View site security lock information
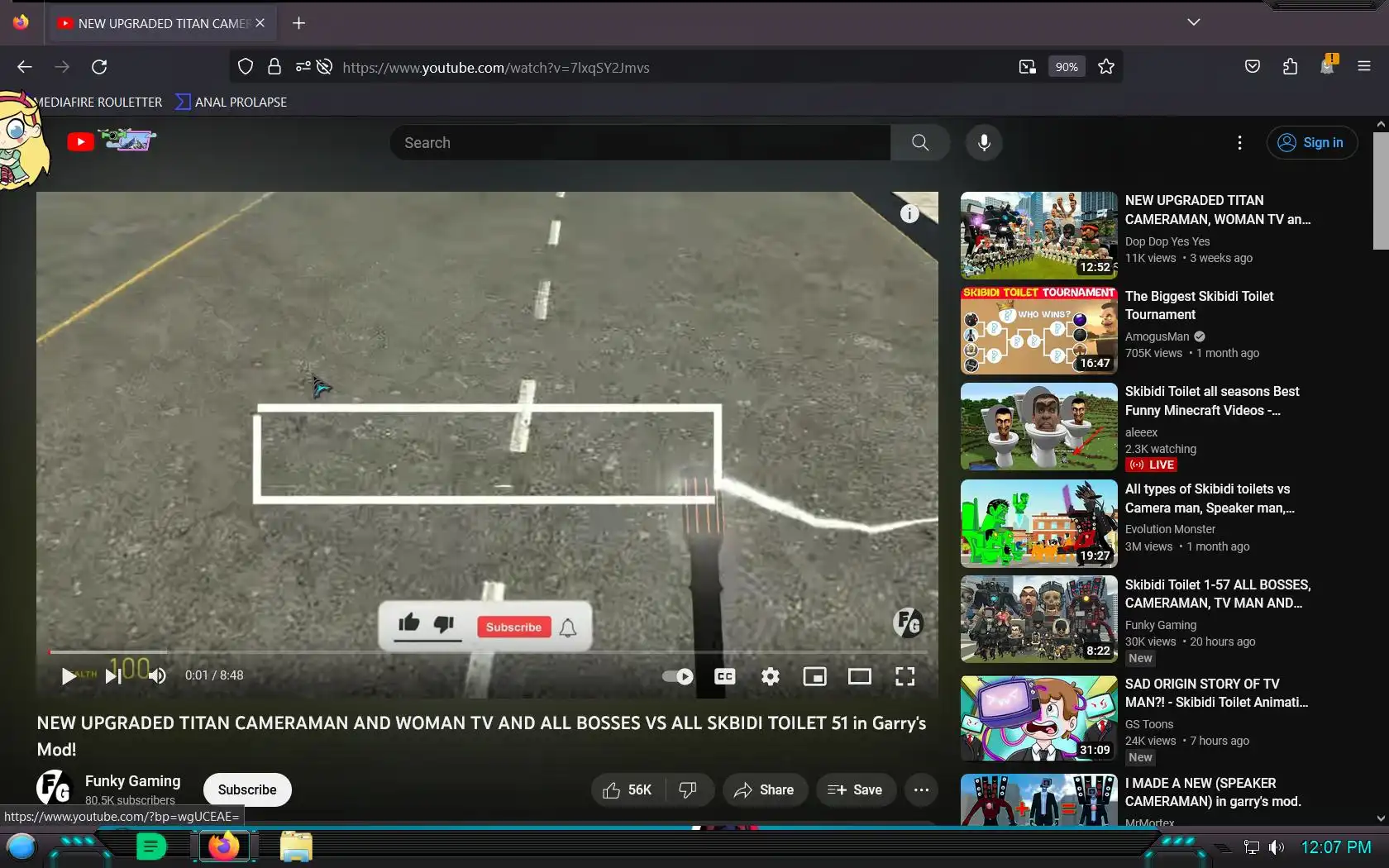 274,67
